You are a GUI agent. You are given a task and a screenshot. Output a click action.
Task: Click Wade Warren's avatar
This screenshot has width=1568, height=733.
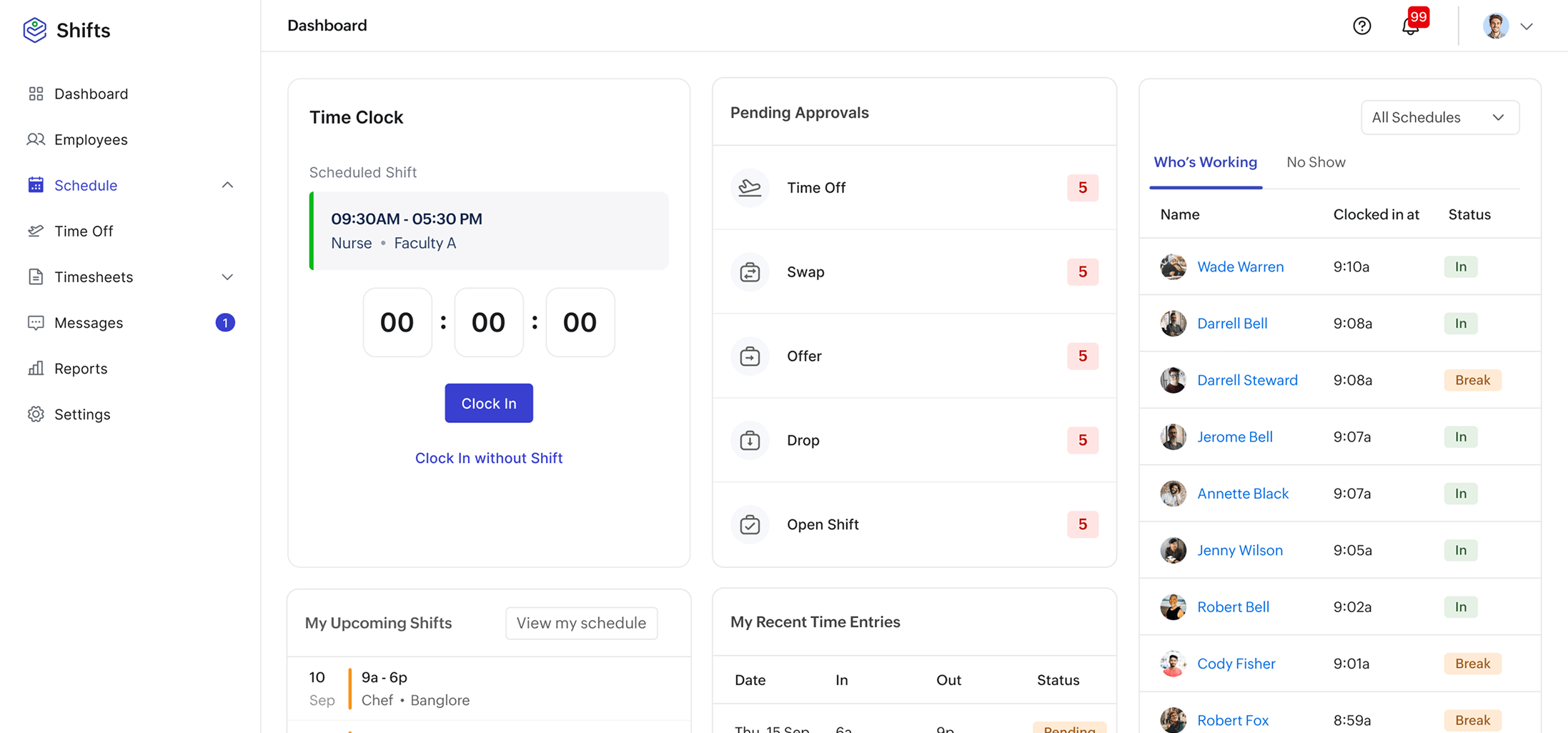click(1173, 266)
